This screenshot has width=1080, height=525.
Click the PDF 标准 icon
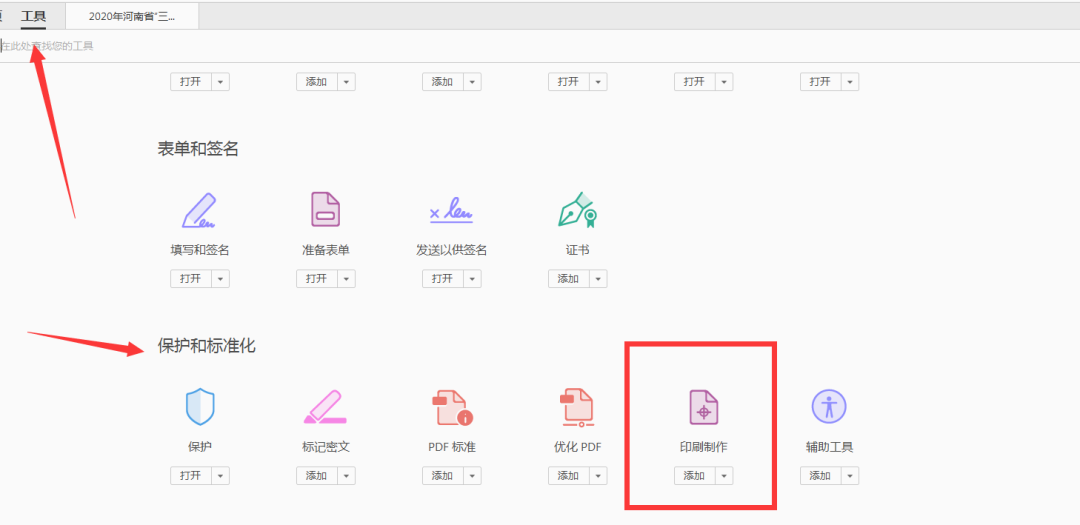(x=451, y=407)
